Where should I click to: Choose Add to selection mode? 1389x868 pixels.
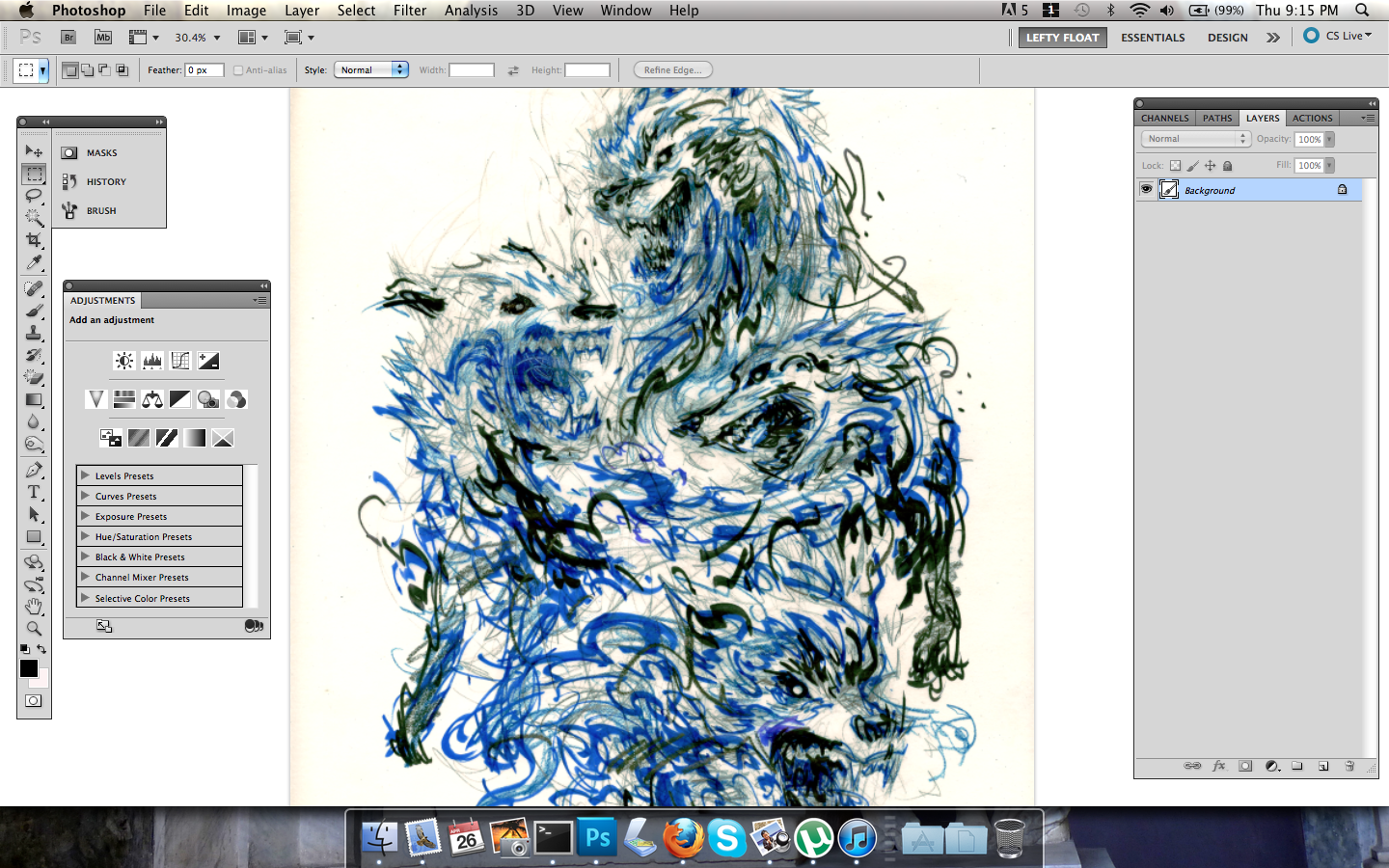(x=87, y=70)
